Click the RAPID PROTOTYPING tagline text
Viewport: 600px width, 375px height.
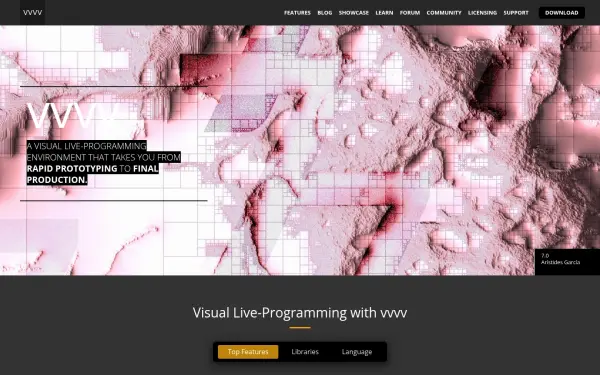coord(72,168)
